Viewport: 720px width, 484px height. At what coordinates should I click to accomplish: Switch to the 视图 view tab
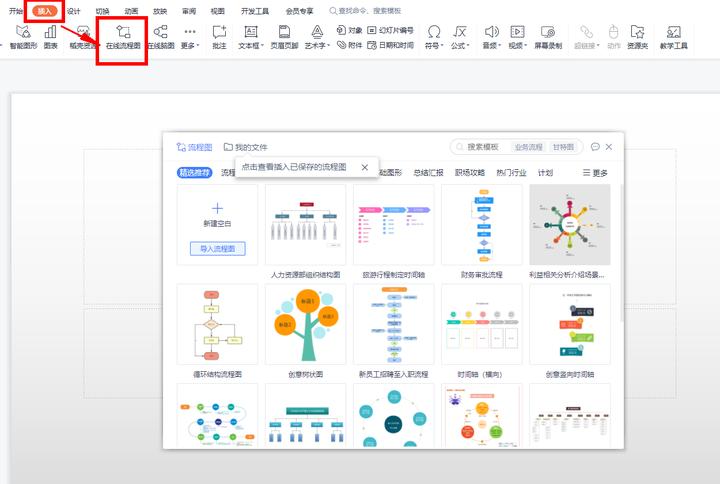point(218,11)
